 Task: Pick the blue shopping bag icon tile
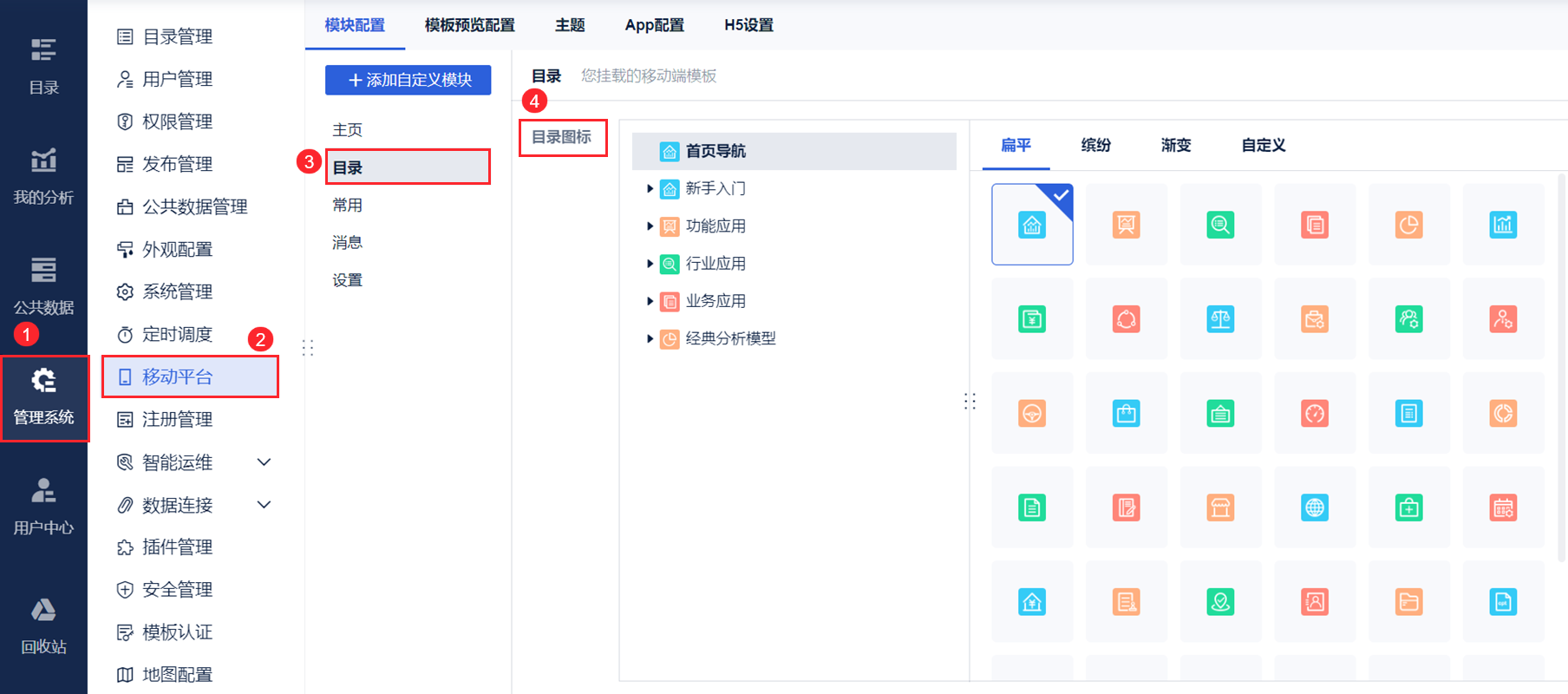[x=1127, y=413]
